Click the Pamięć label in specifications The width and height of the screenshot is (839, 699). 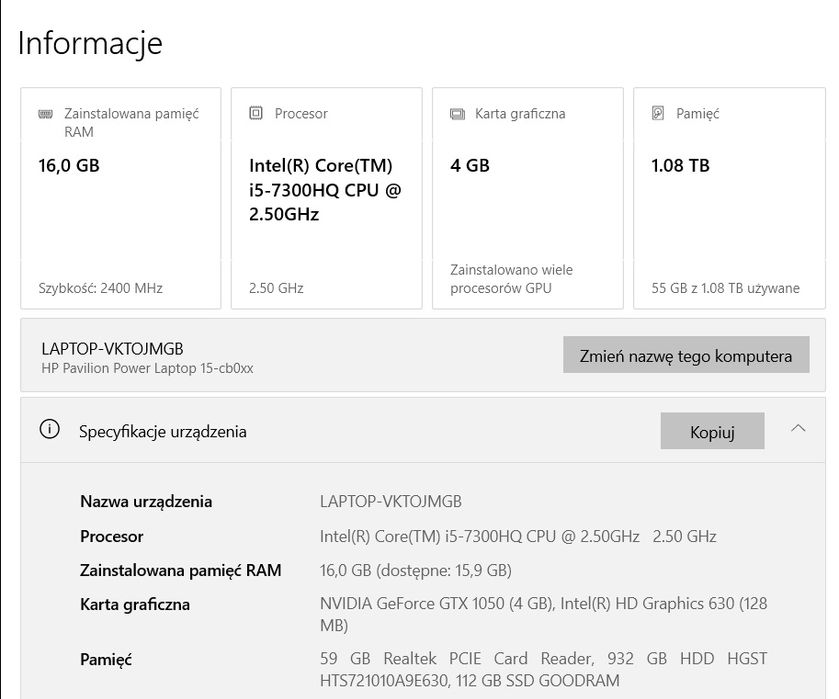(x=106, y=659)
